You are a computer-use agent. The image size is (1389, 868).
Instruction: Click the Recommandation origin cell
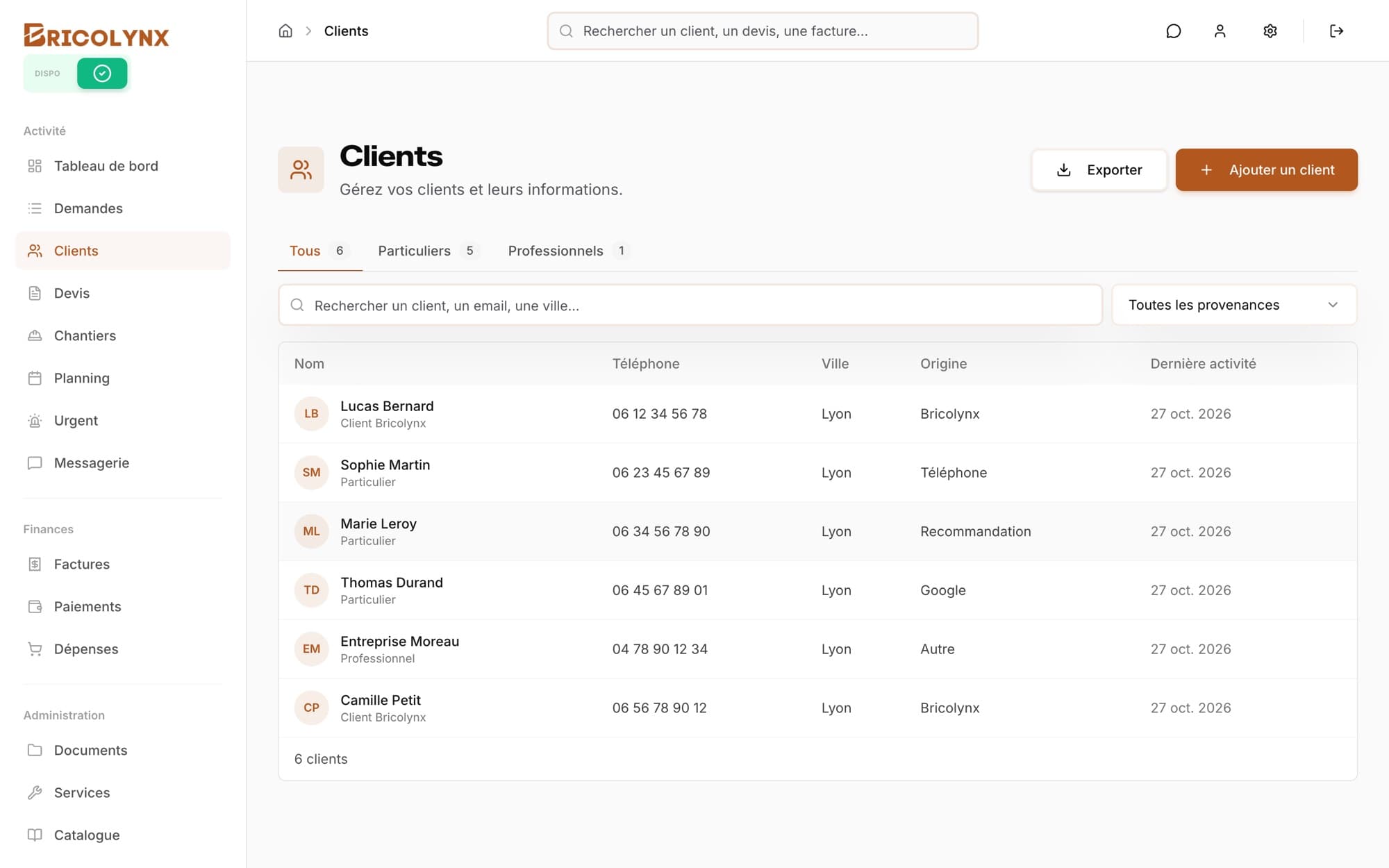(976, 531)
